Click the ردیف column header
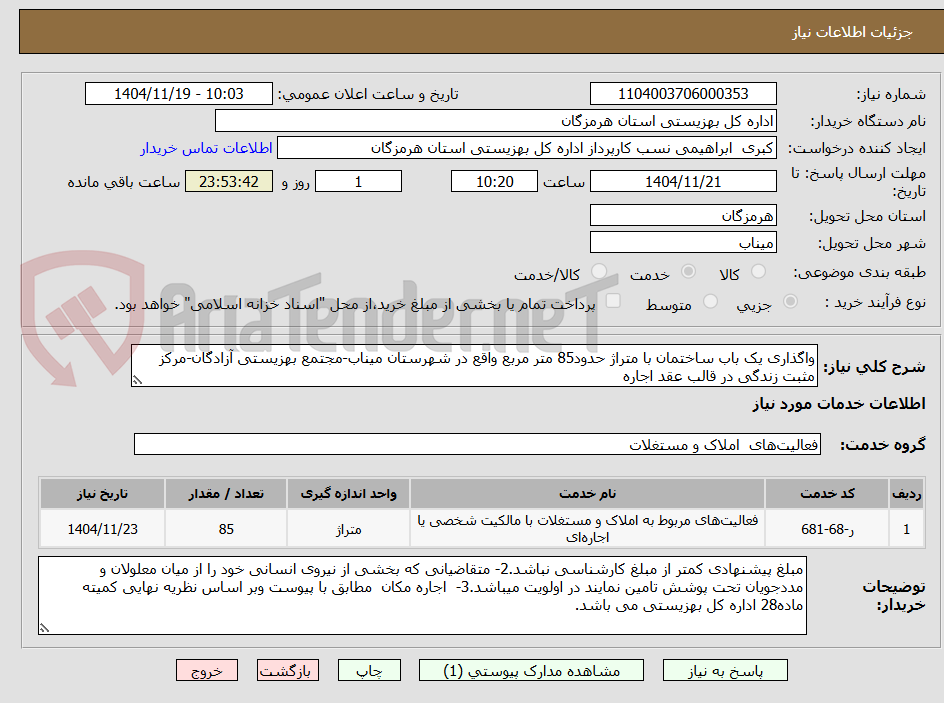This screenshot has width=944, height=703. 907,494
